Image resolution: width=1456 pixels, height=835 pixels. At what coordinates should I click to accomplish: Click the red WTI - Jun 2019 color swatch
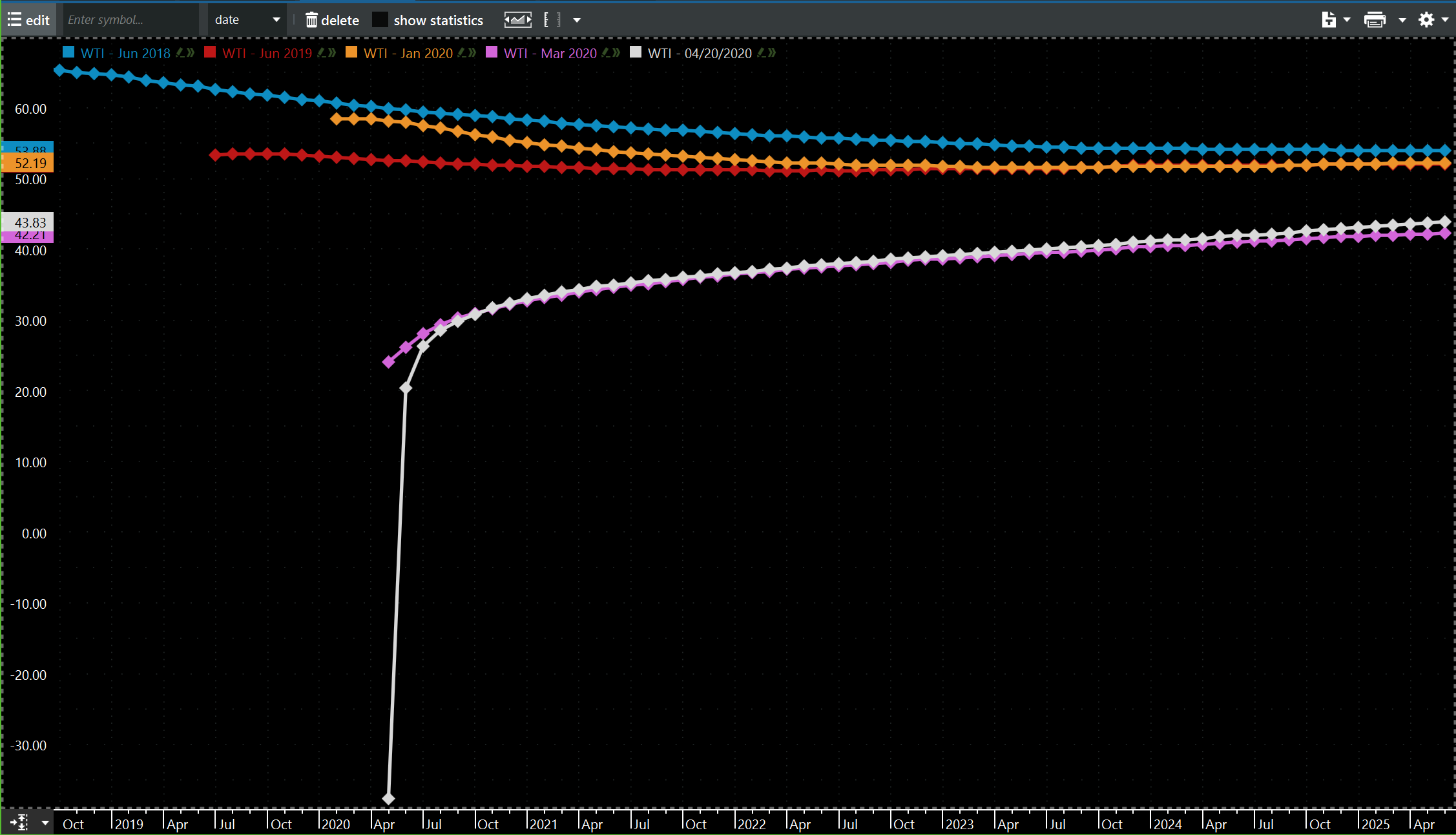click(210, 53)
